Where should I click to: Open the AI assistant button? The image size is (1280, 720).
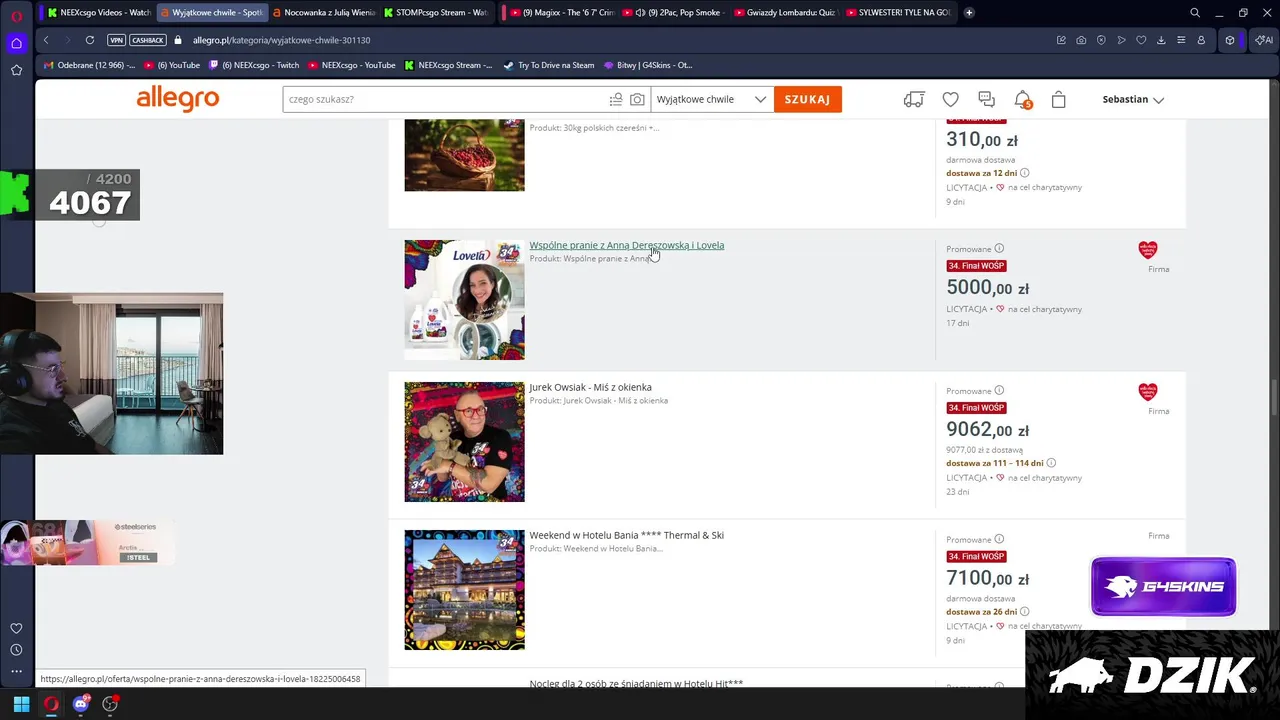tap(1263, 40)
